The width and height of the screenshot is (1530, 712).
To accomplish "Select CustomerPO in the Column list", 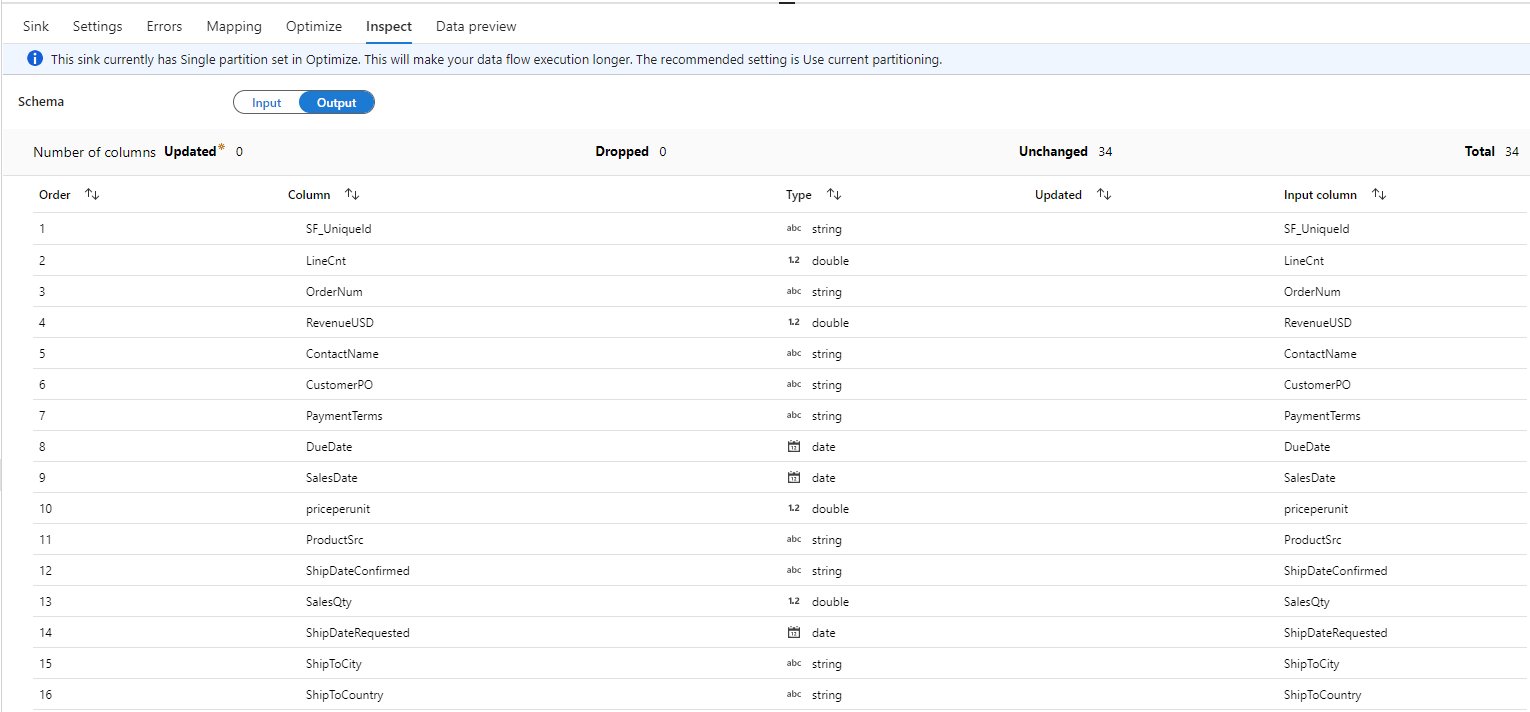I will 339,385.
